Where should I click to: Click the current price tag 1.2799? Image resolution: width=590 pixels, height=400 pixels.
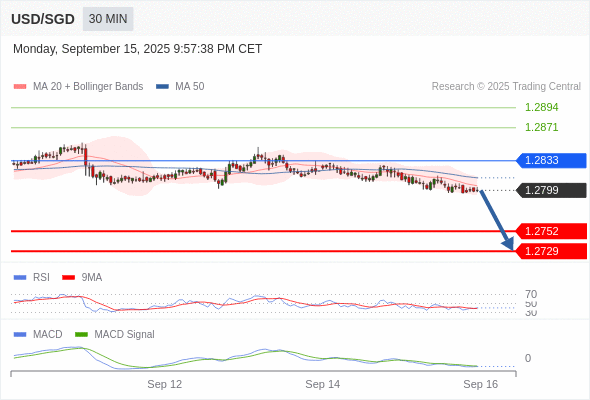tap(551, 190)
